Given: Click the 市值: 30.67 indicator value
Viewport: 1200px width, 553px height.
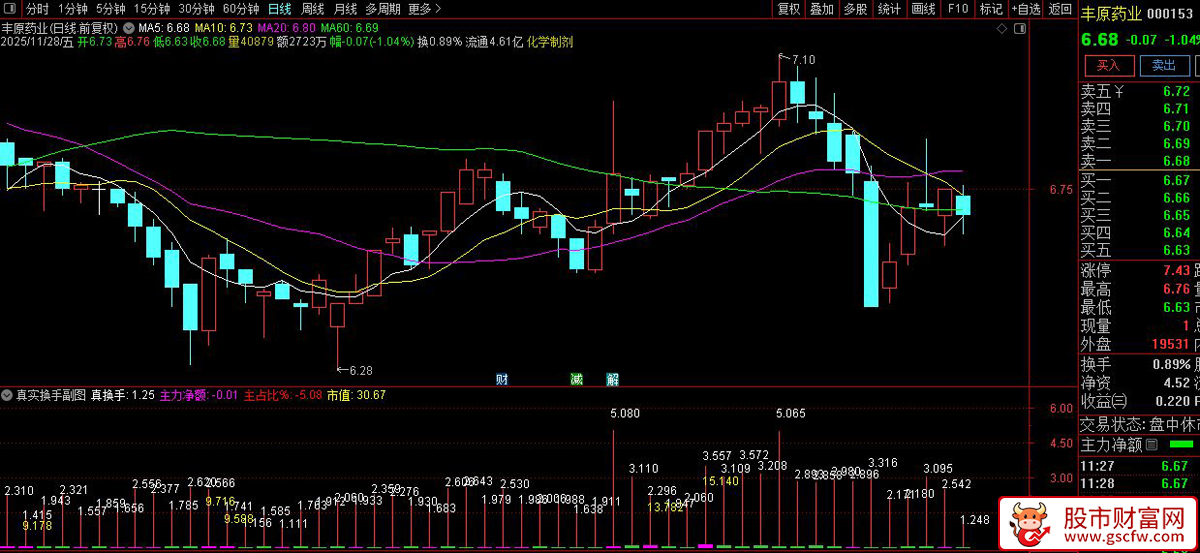Looking at the screenshot, I should tap(356, 395).
